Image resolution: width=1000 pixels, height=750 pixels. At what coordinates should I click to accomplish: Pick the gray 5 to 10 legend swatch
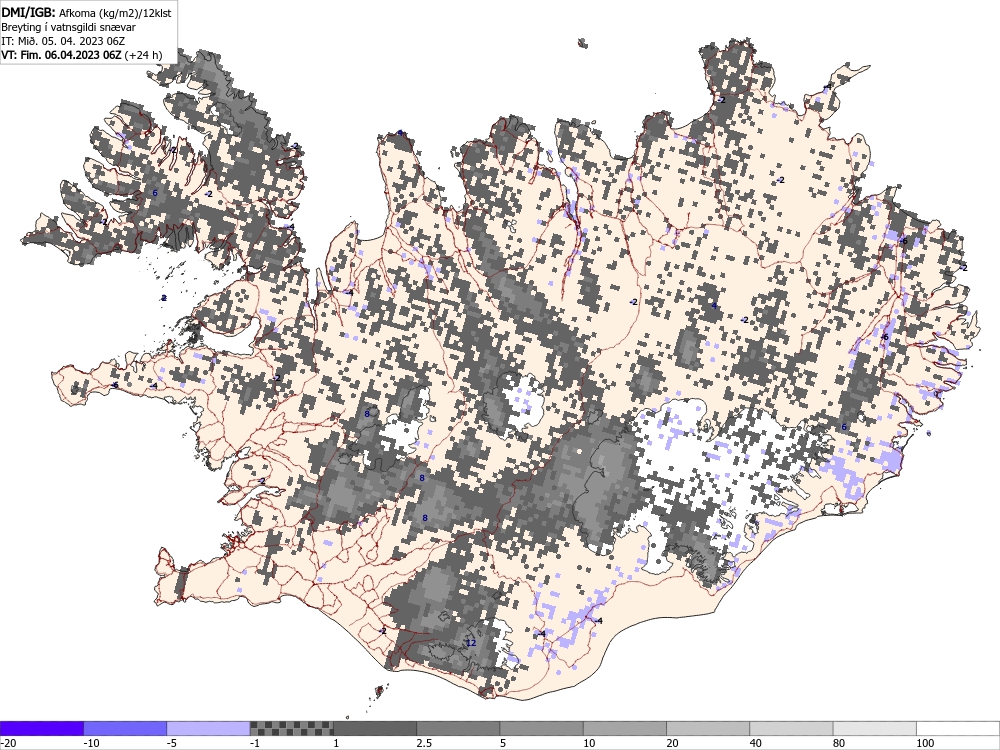pos(541,728)
